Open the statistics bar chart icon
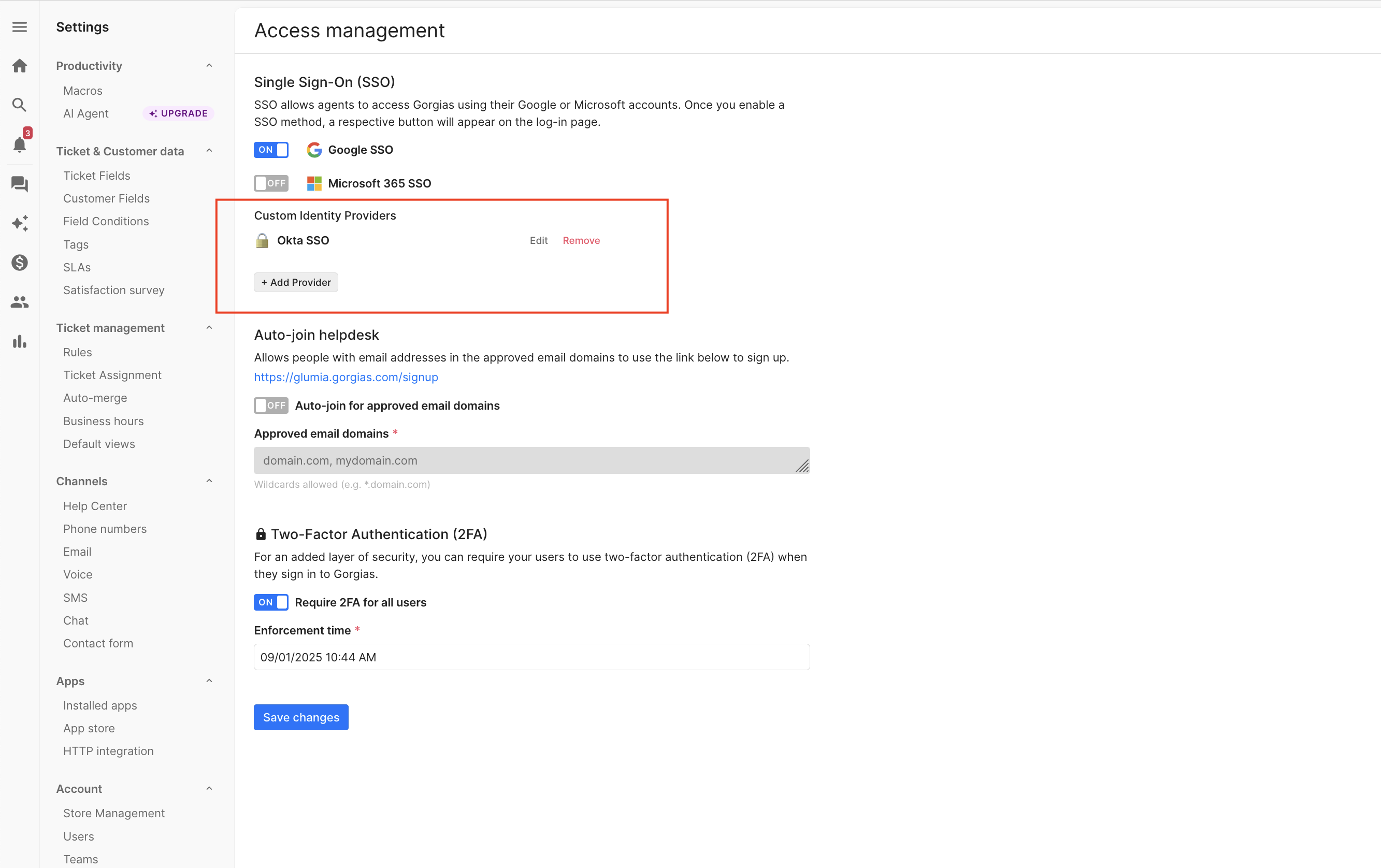Viewport: 1381px width, 868px height. point(20,342)
